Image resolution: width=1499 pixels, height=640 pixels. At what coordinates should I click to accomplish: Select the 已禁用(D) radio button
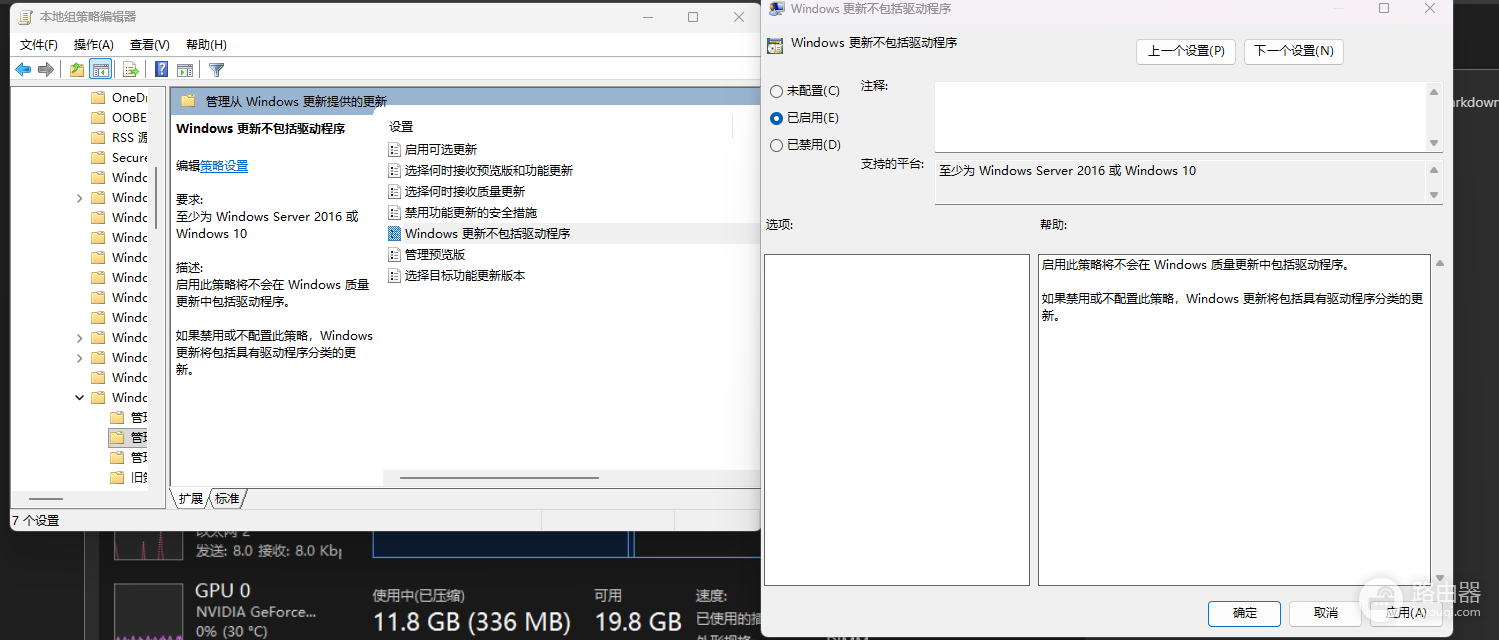click(776, 145)
